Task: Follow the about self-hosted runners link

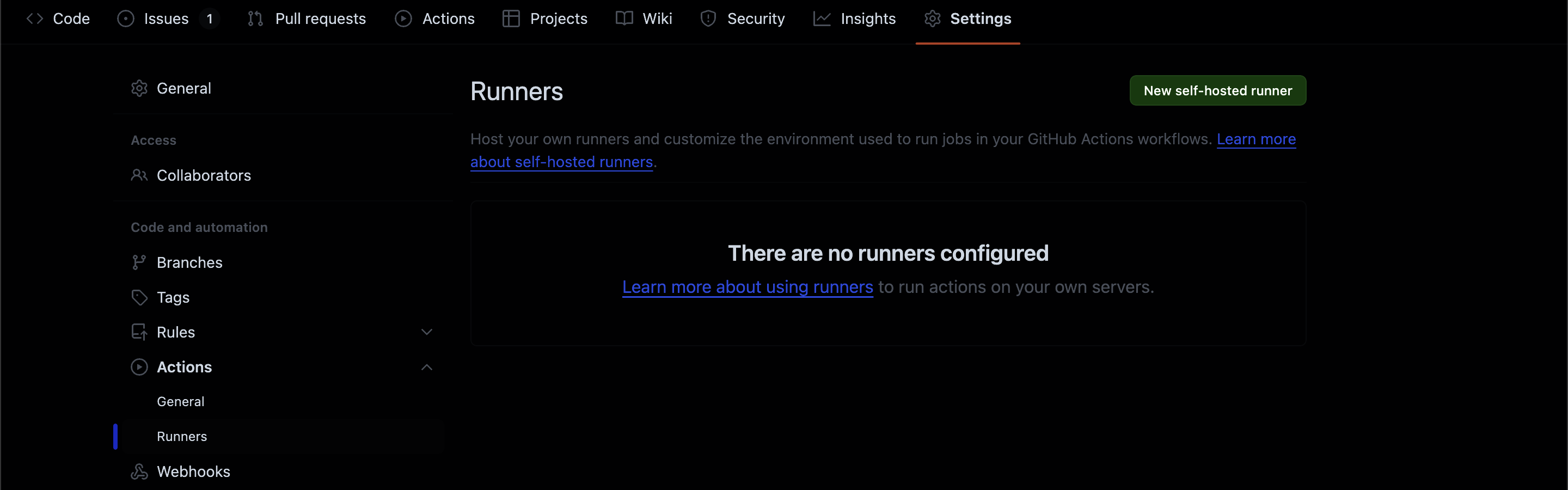Action: [561, 162]
